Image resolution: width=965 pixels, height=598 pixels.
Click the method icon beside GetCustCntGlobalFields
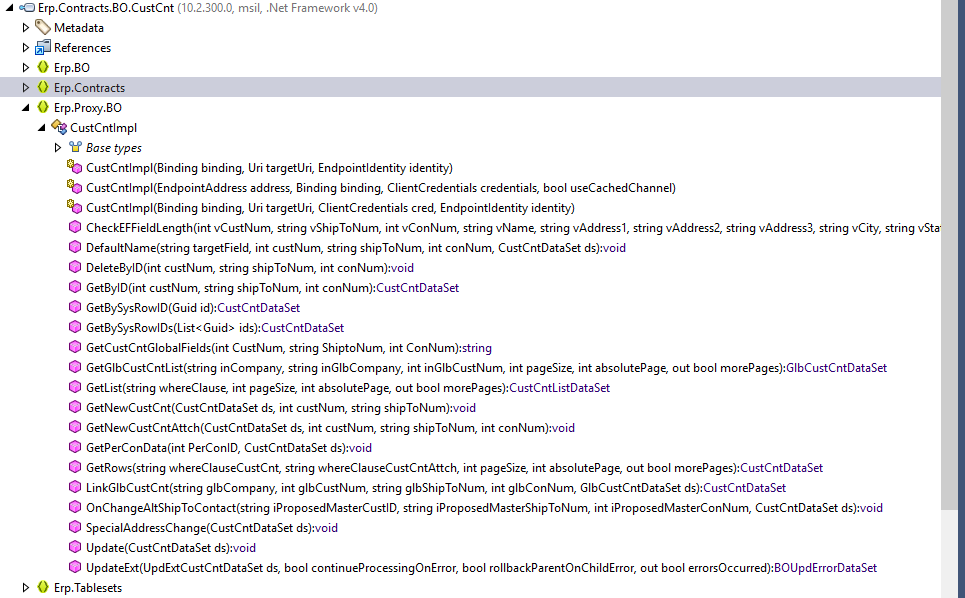[x=75, y=347]
